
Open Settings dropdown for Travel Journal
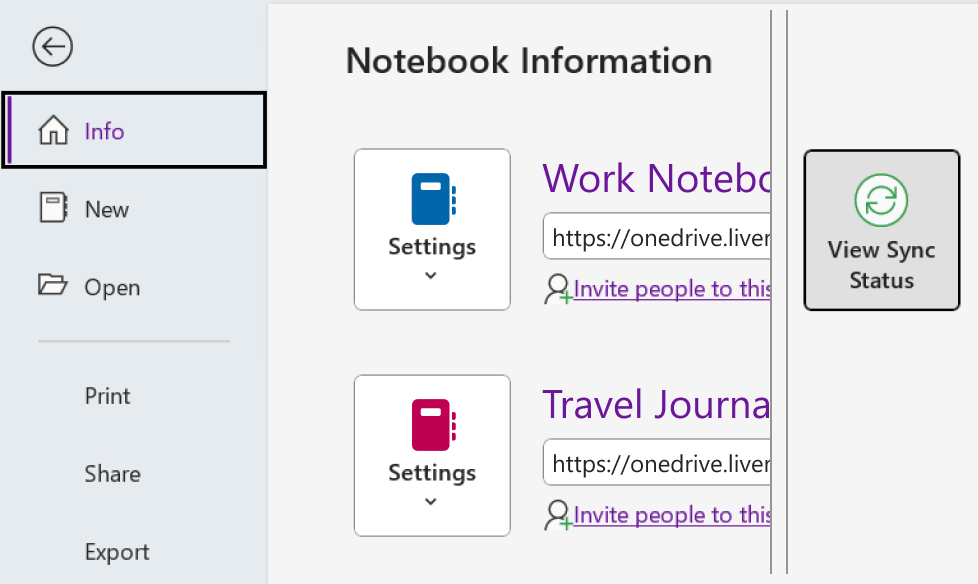pos(432,478)
